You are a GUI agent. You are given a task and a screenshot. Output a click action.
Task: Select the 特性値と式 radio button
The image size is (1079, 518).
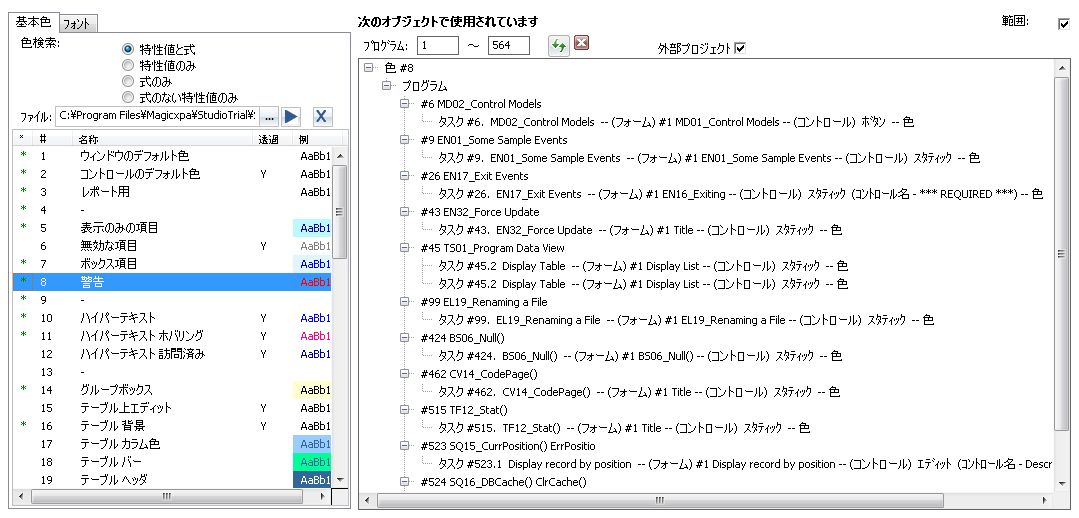coord(127,50)
